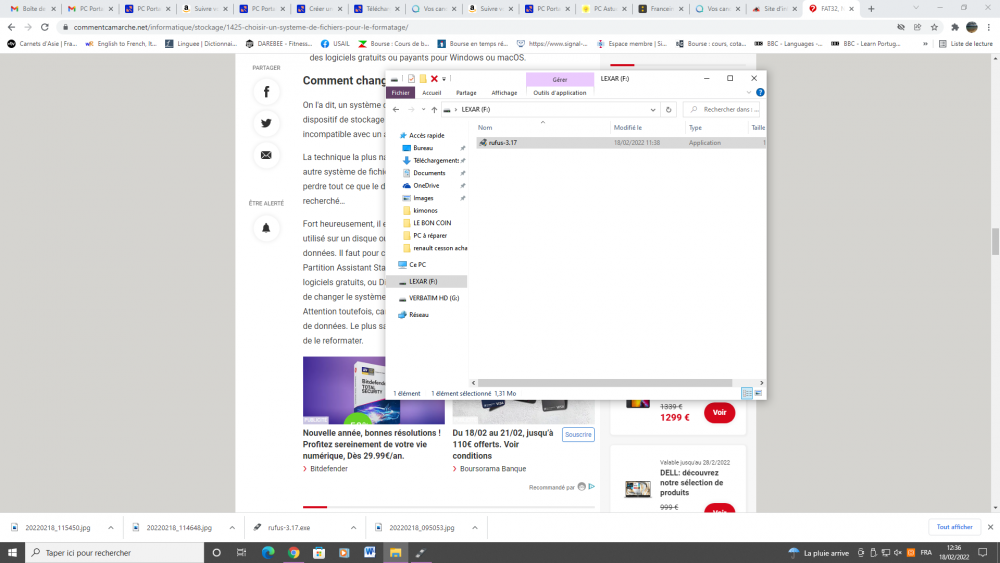This screenshot has height=563, width=1000.
Task: Click the Chrome address bar URL
Action: 240,27
